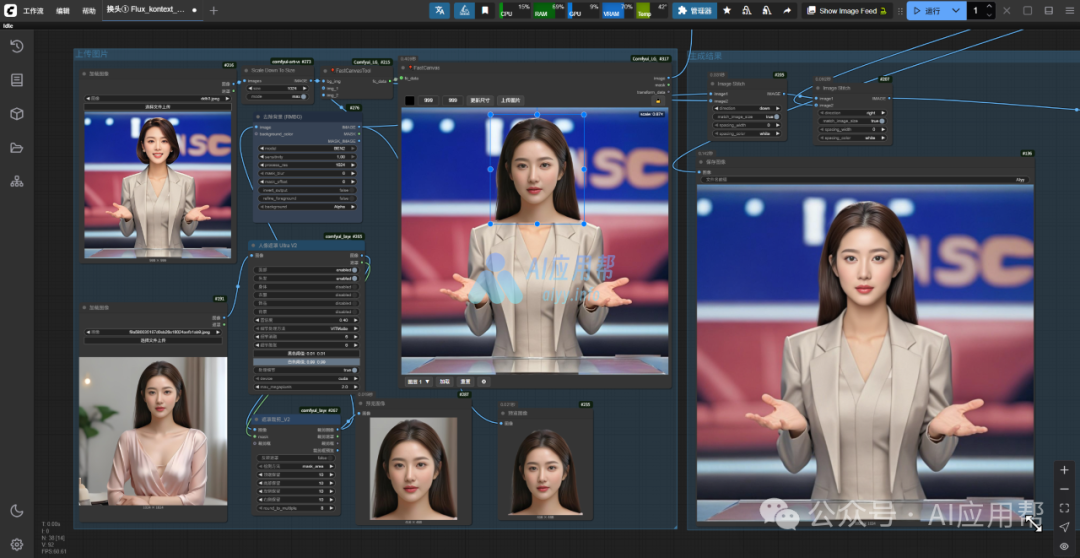Screen dimensions: 1080x558
Task: Open the node library sidebar icon
Action: (x=17, y=80)
